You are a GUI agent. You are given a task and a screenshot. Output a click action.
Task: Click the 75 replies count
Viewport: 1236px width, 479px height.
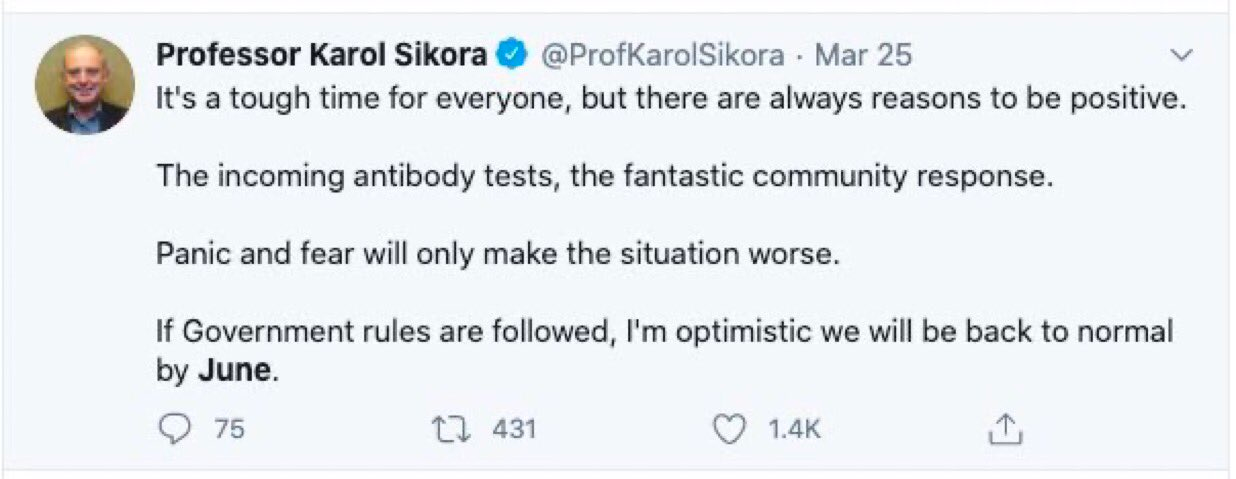pos(229,430)
